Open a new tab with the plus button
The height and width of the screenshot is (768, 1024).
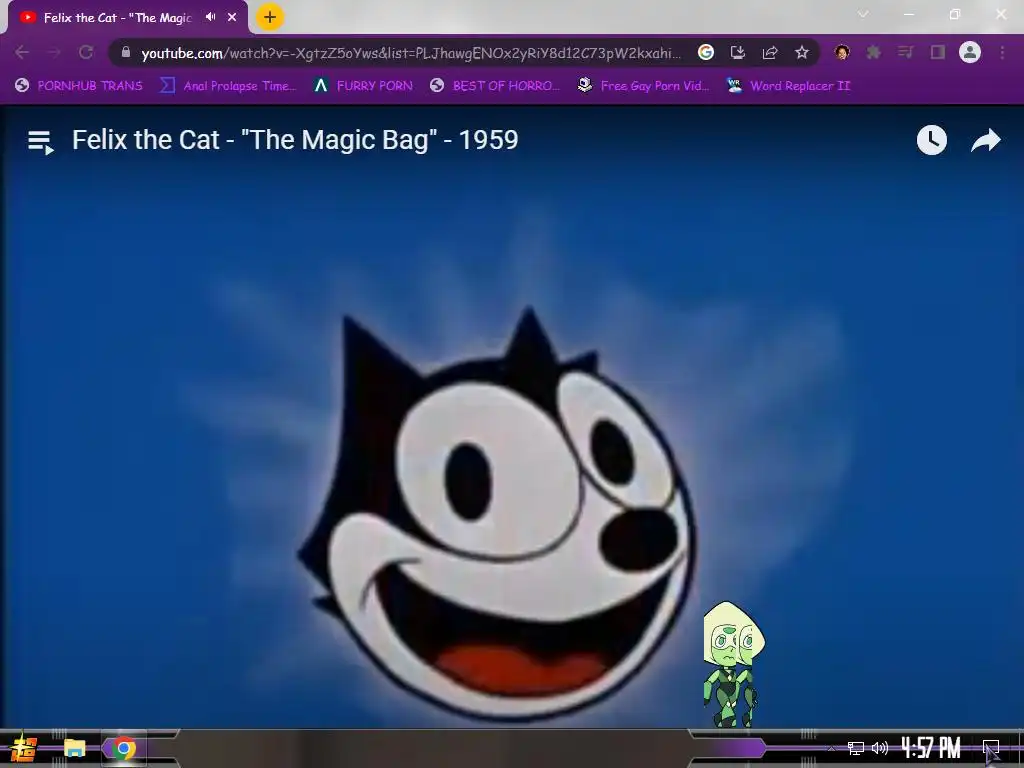[270, 17]
